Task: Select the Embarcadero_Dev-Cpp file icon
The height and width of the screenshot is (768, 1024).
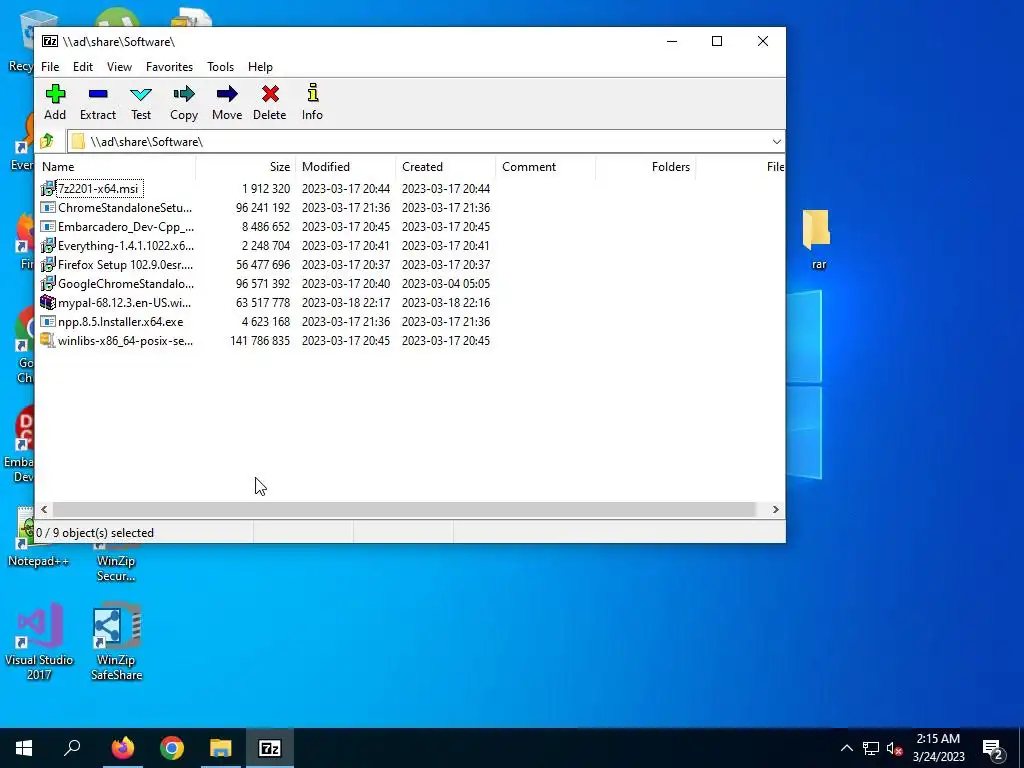Action: (x=48, y=227)
